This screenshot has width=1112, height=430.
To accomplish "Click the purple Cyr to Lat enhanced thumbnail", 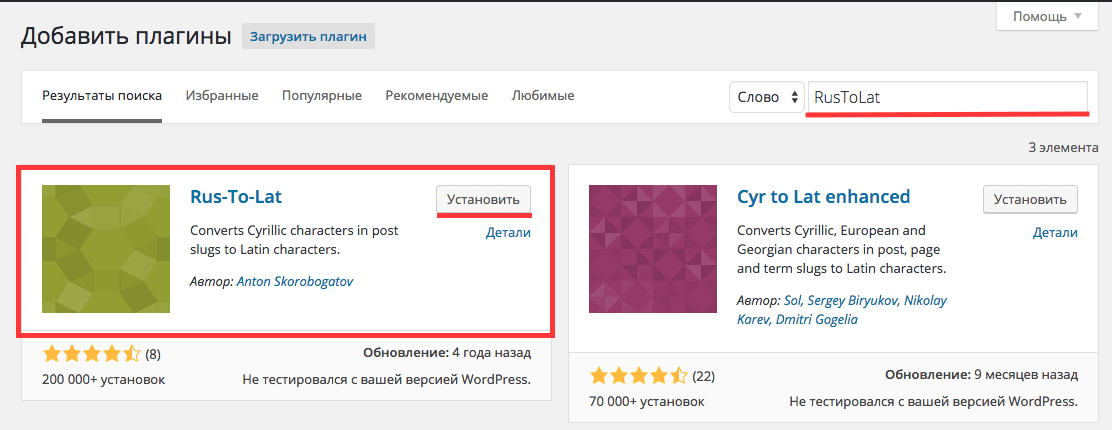I will click(x=653, y=248).
